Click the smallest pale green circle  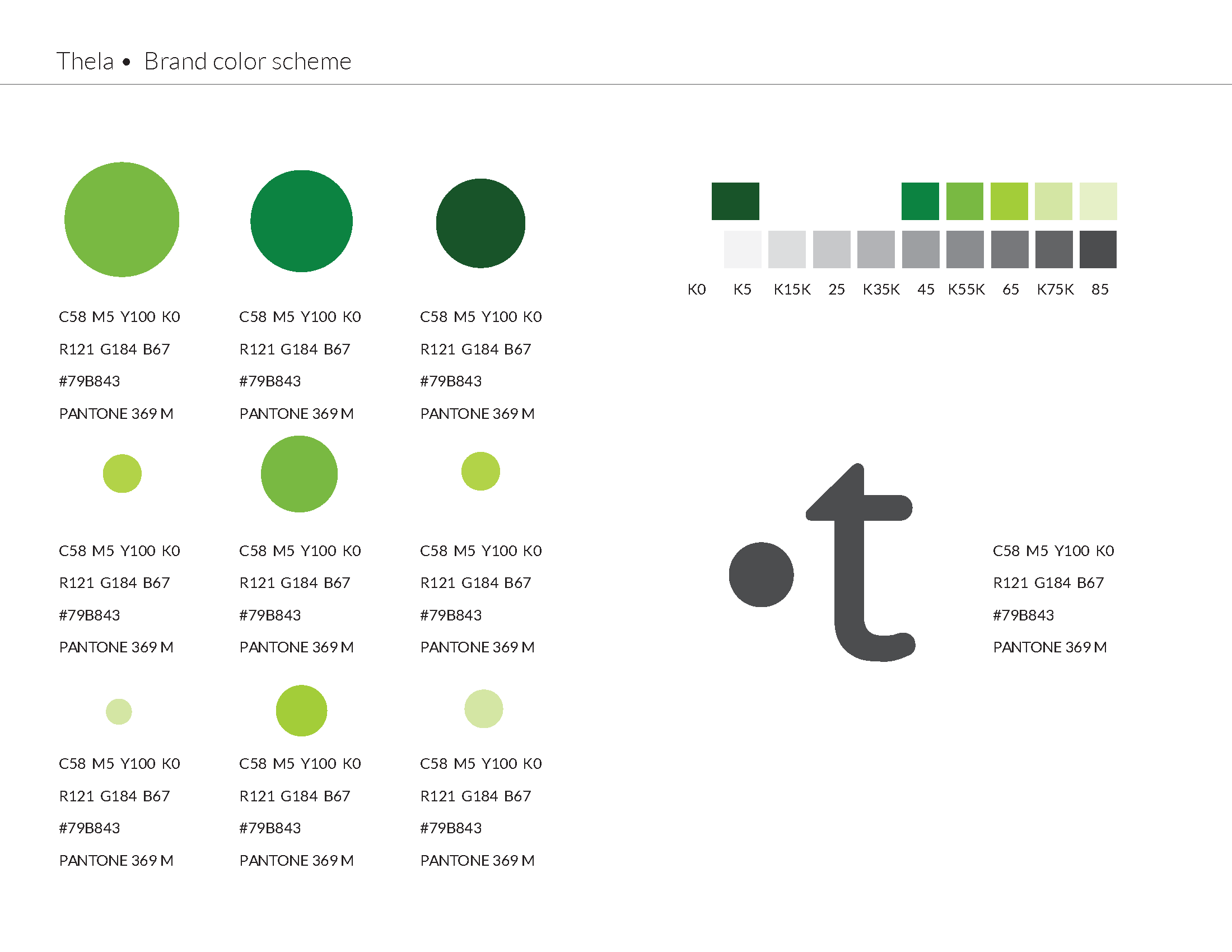pos(119,712)
